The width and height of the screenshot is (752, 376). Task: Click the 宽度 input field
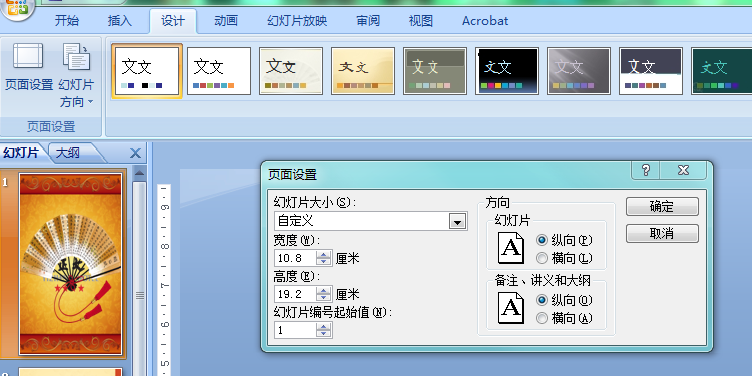coord(295,258)
